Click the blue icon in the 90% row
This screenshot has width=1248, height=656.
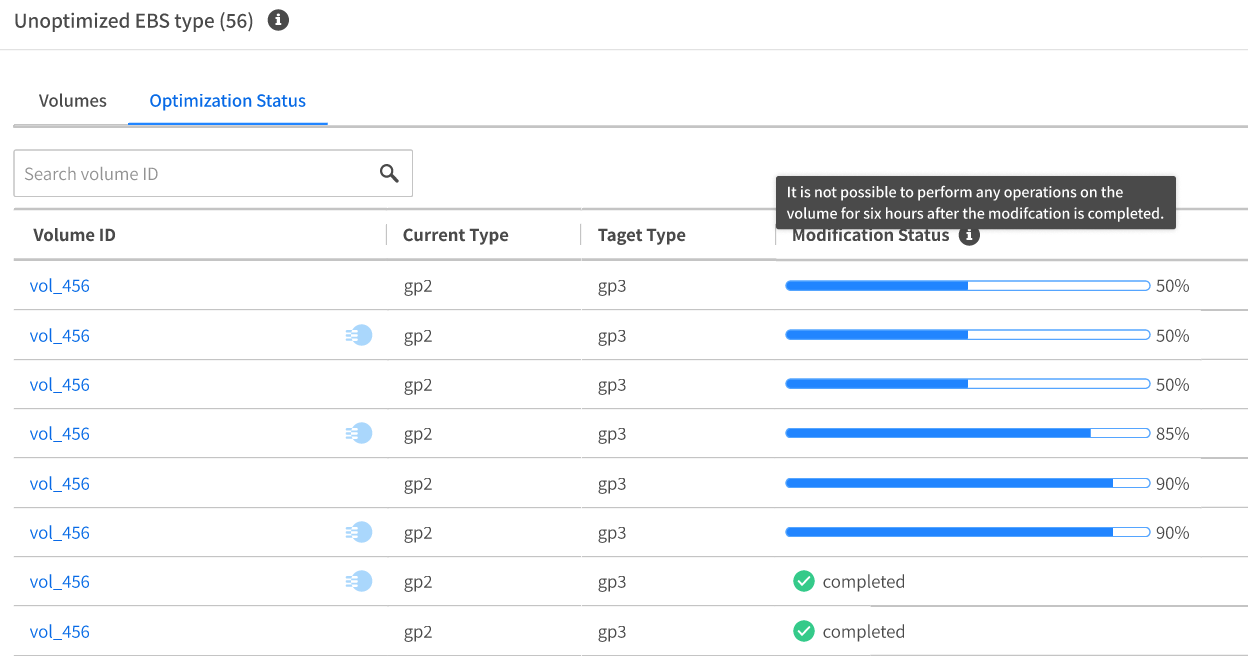point(360,533)
